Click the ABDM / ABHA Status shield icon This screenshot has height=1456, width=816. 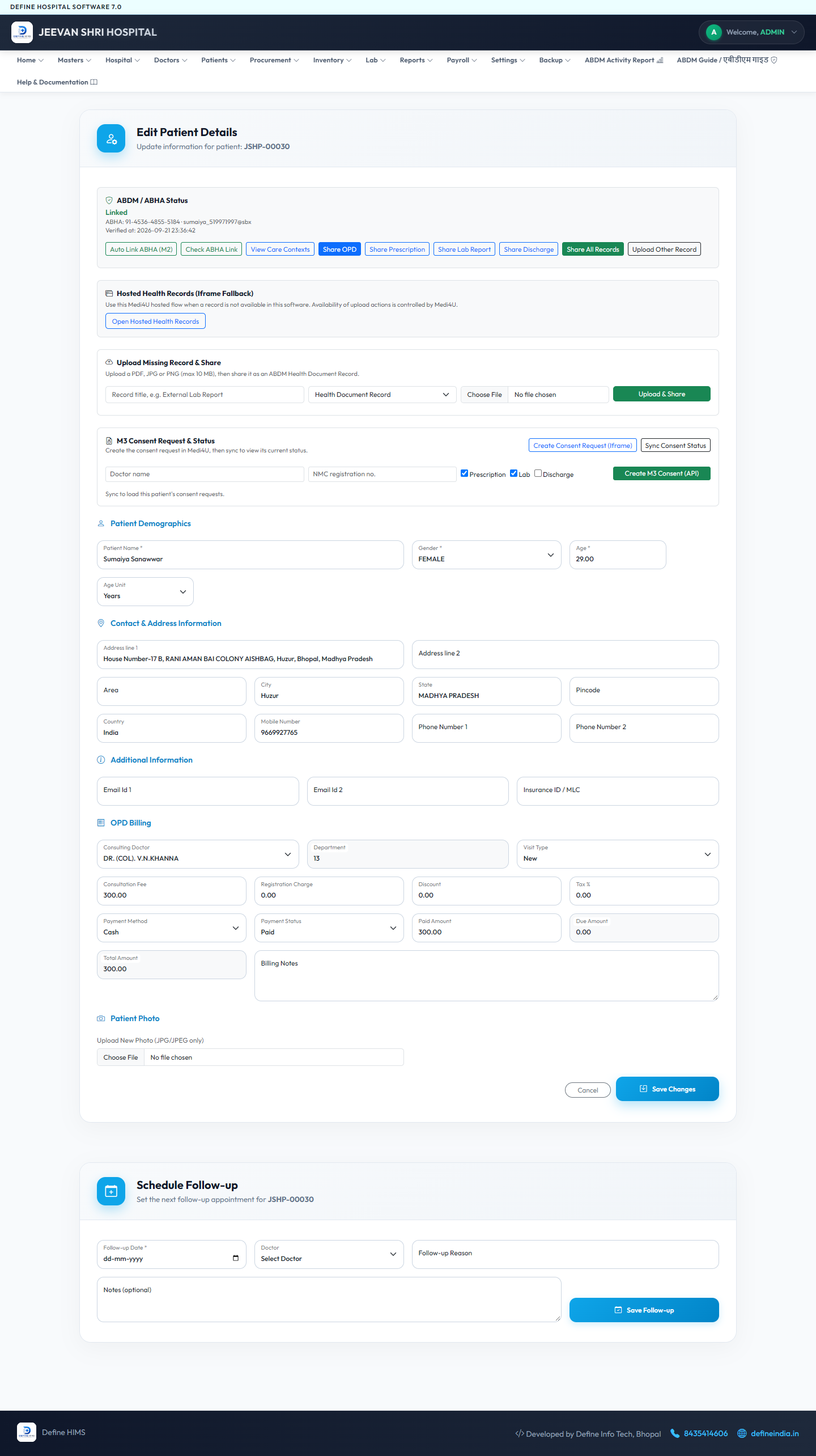[109, 201]
